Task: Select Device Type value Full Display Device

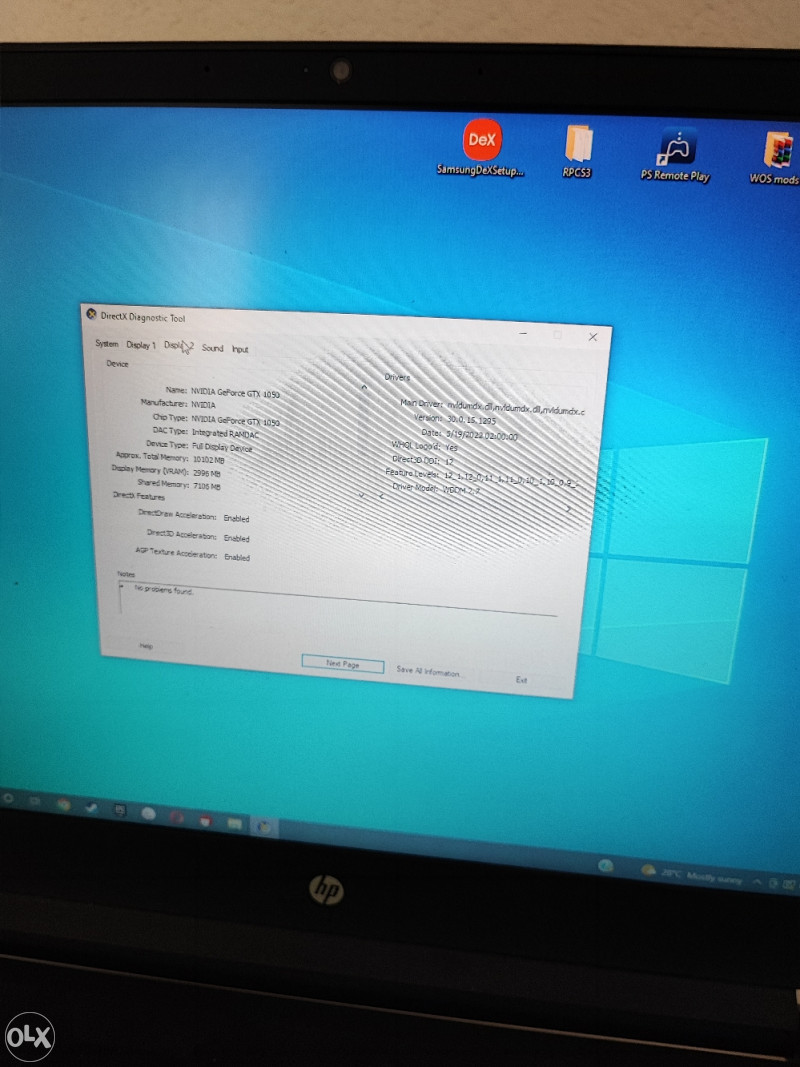Action: [222, 447]
